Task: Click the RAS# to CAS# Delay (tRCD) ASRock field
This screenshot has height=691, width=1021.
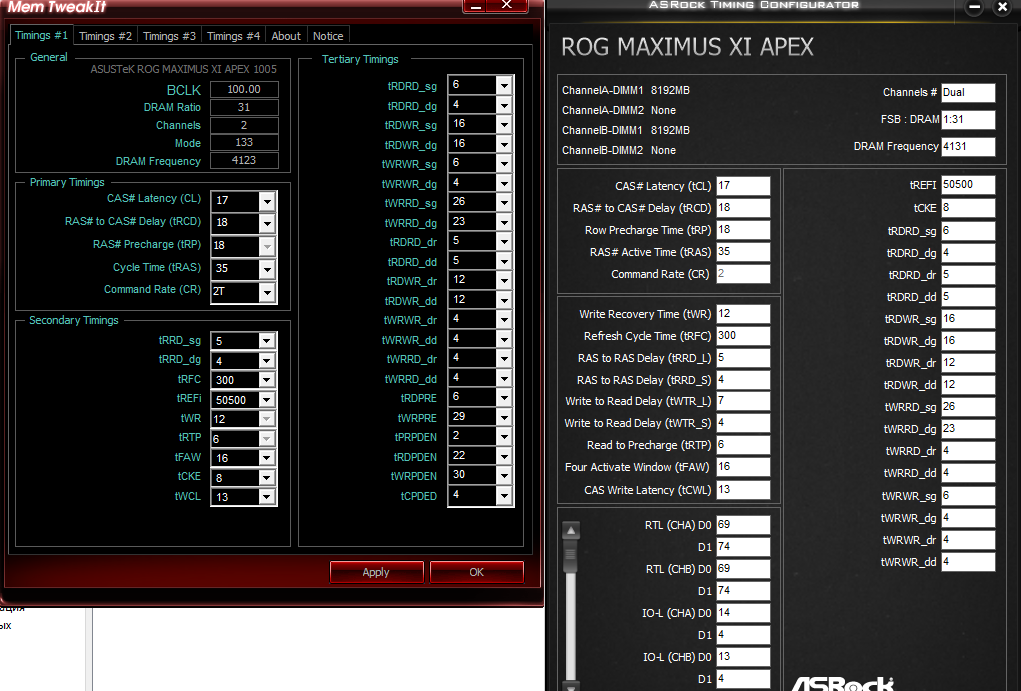Action: [x=743, y=208]
